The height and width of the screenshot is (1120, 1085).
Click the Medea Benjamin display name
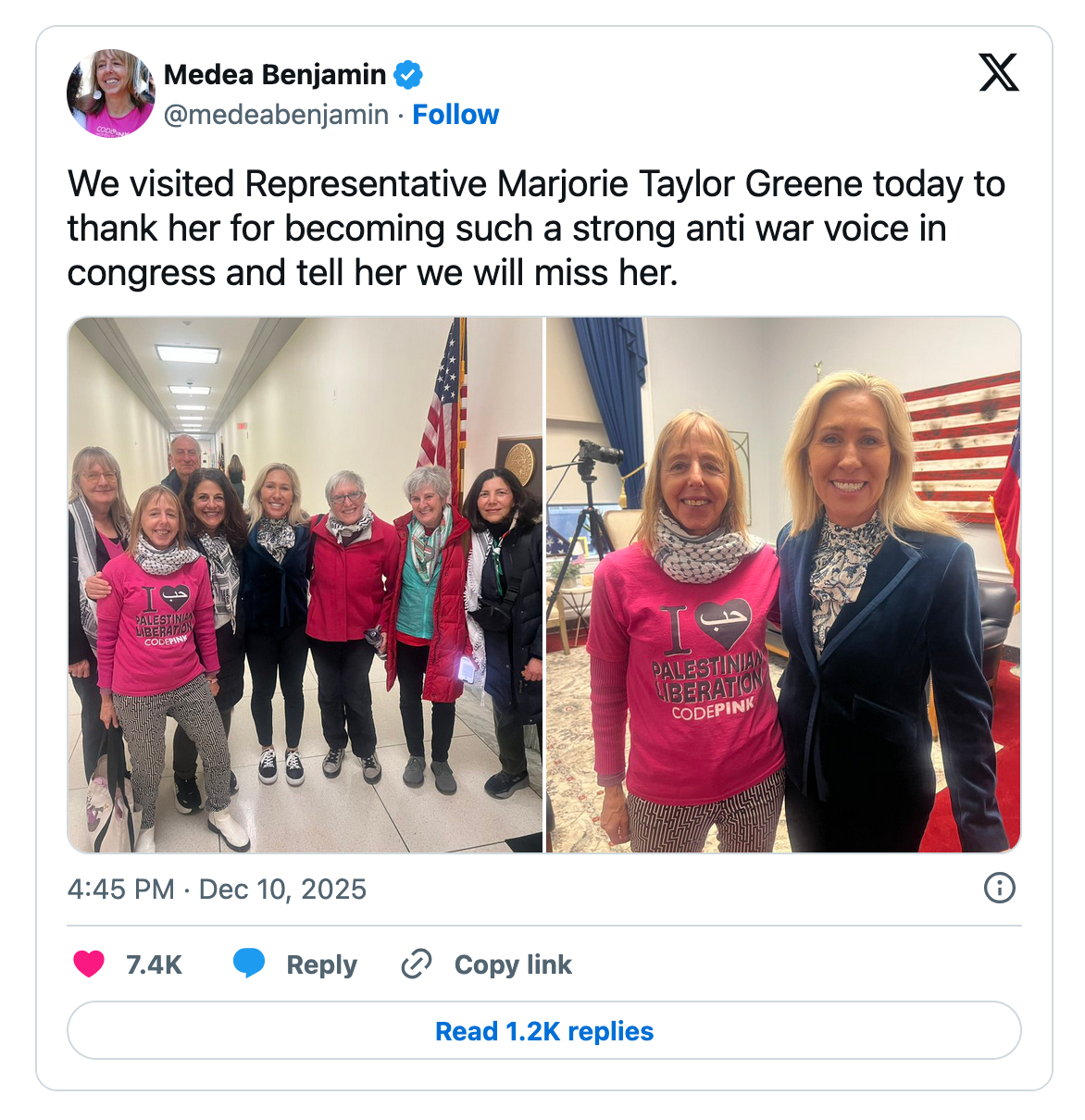click(275, 74)
